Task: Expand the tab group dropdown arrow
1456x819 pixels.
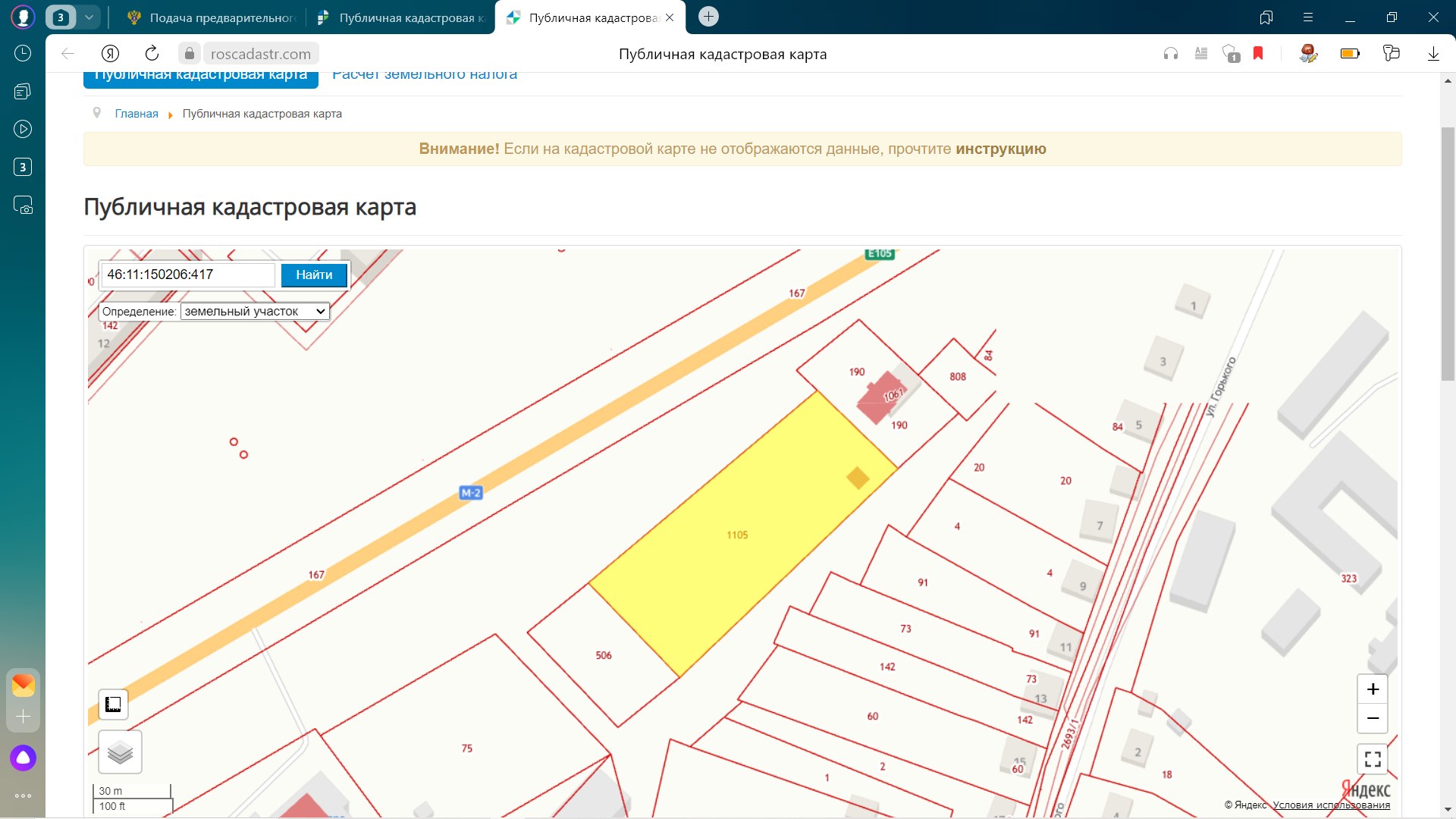Action: click(89, 17)
